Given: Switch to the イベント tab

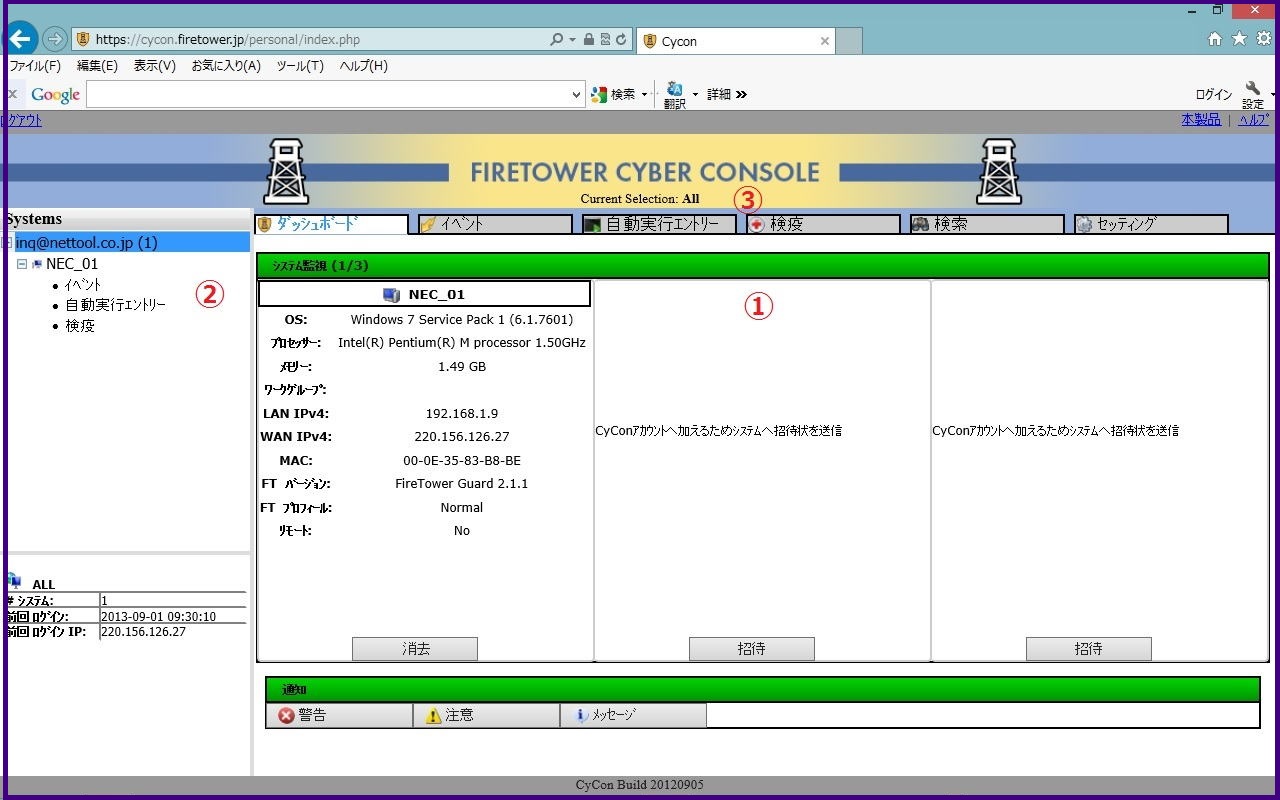Looking at the screenshot, I should click(494, 224).
